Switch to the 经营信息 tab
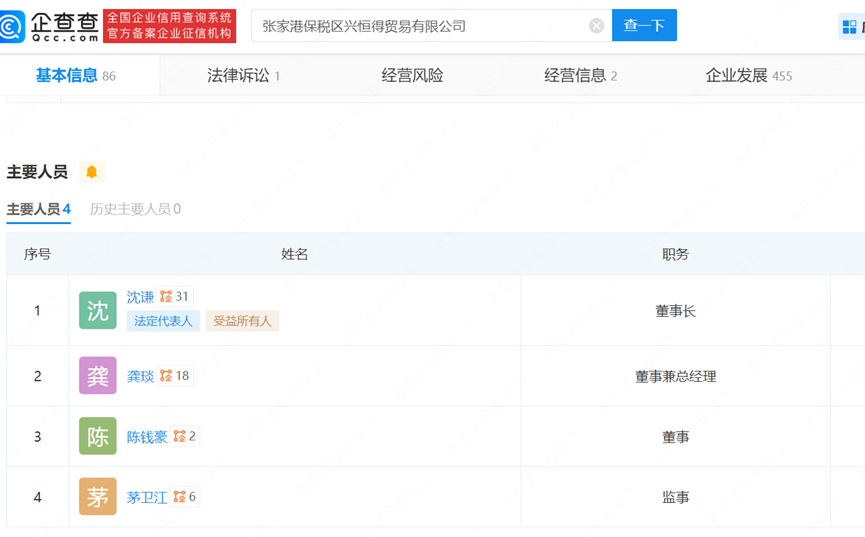Viewport: 865px width, 537px height. (x=580, y=76)
